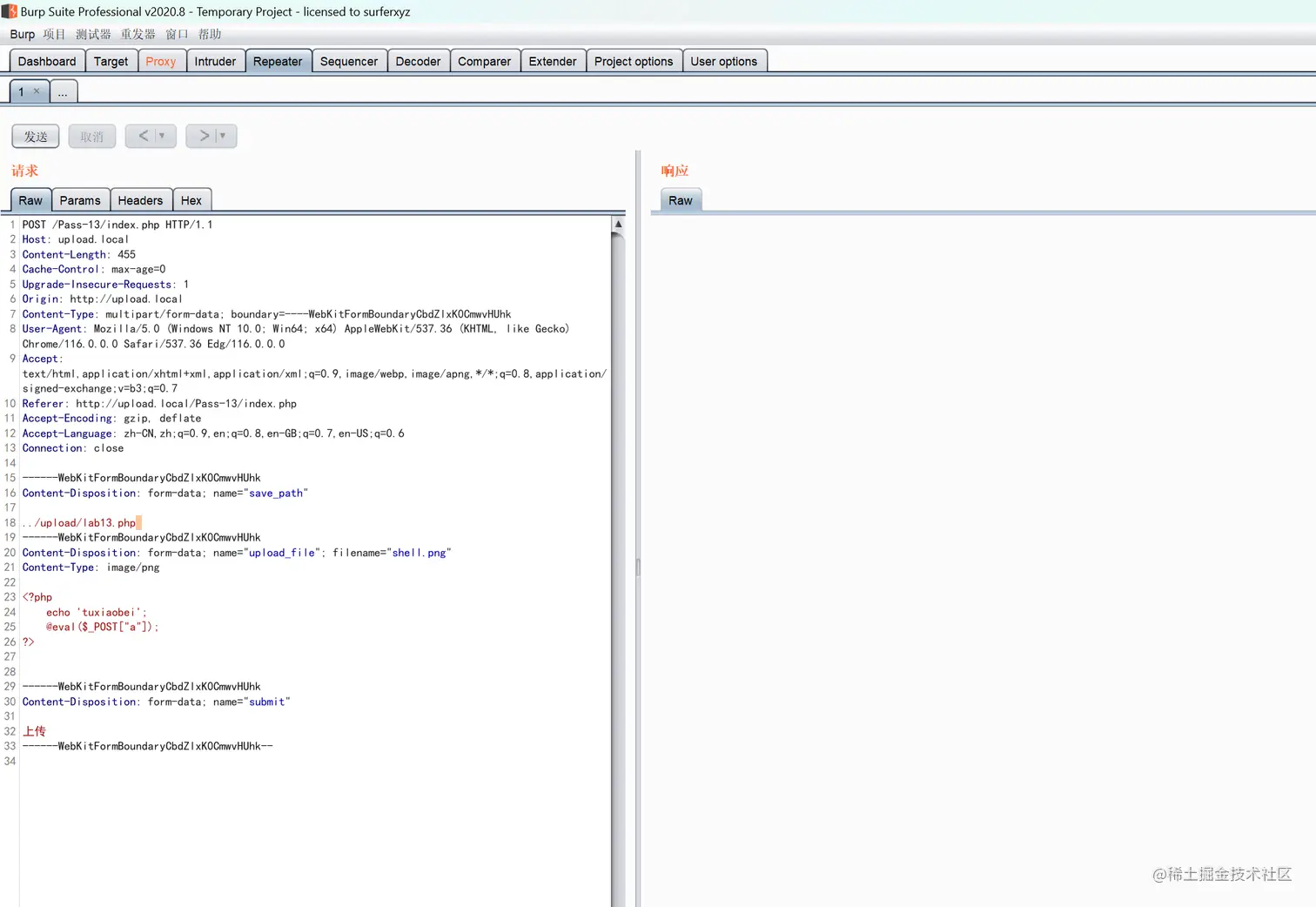Click the ../upload/lab13.php save path value

tap(79, 523)
